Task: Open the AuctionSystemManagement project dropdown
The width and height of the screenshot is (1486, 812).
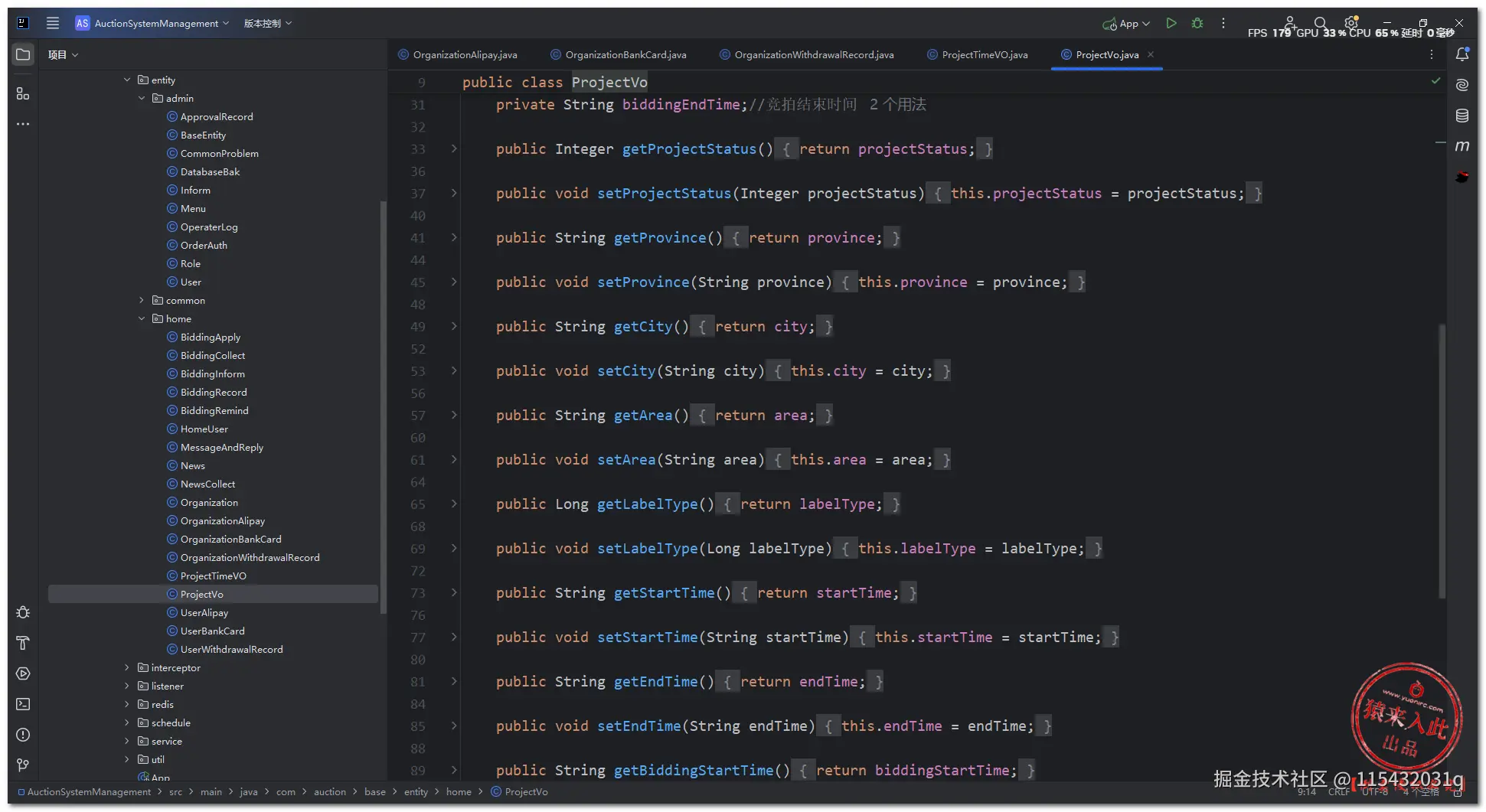Action: [x=152, y=23]
